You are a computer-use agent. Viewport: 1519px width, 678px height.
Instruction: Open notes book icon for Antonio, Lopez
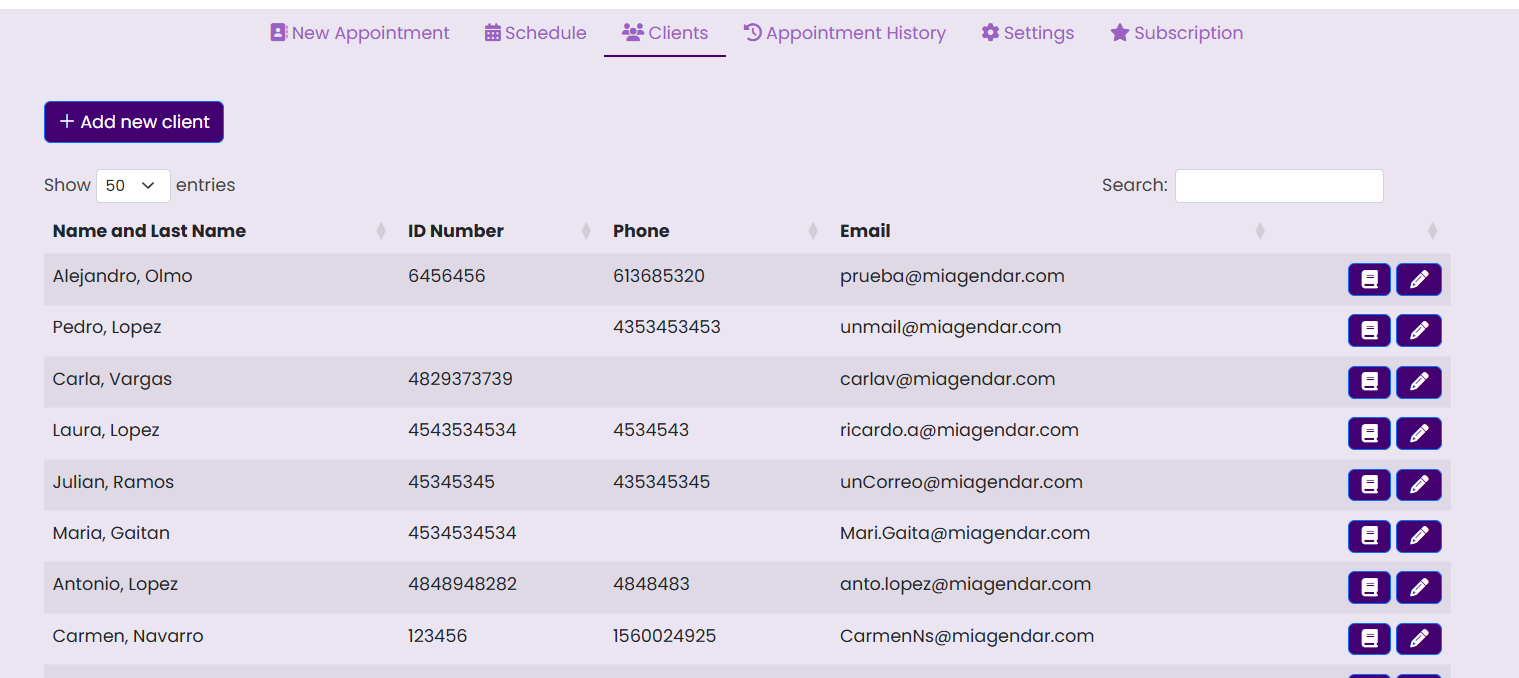1369,588
